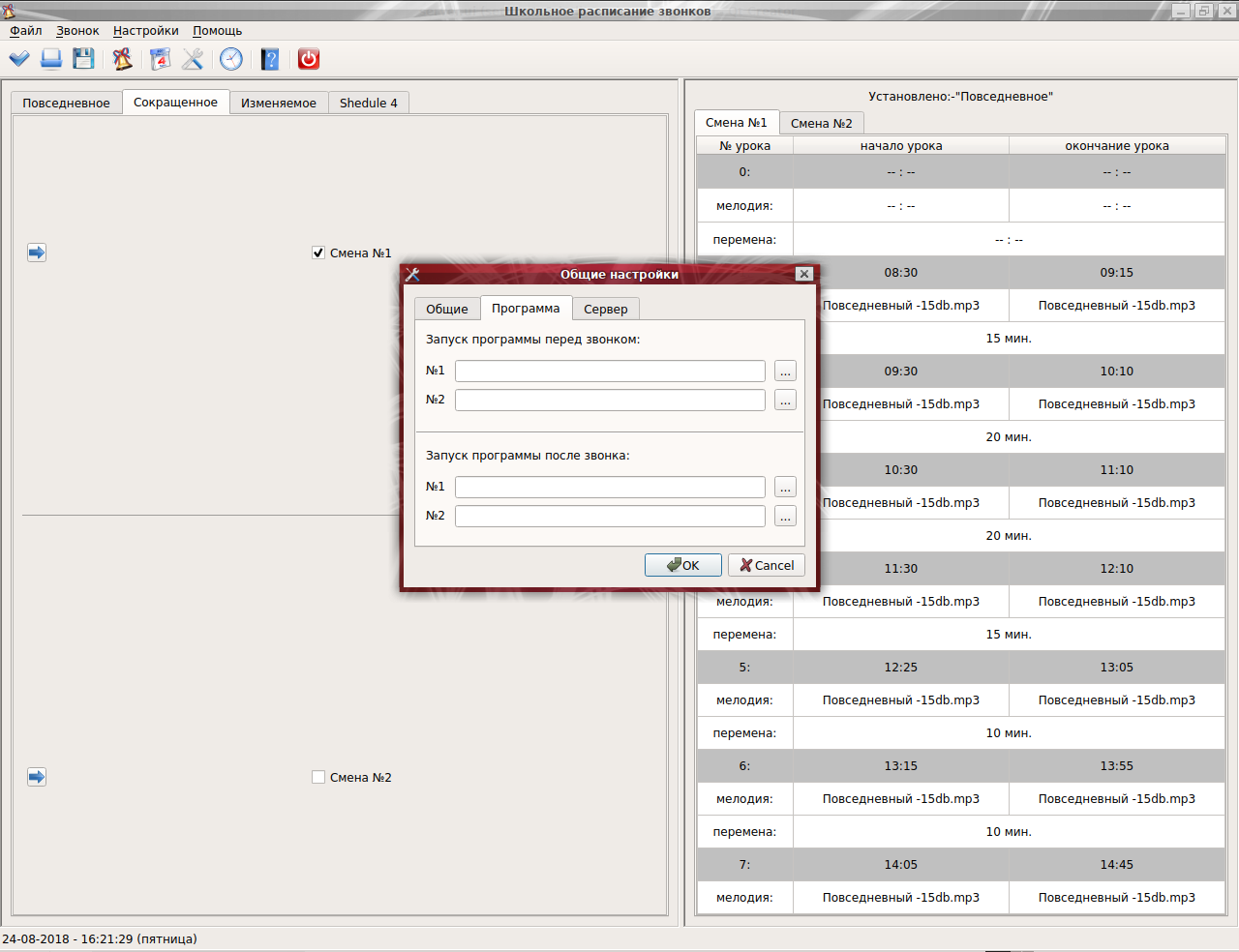Browse for after-bell program №2
The height and width of the screenshot is (952, 1239).
click(x=785, y=517)
